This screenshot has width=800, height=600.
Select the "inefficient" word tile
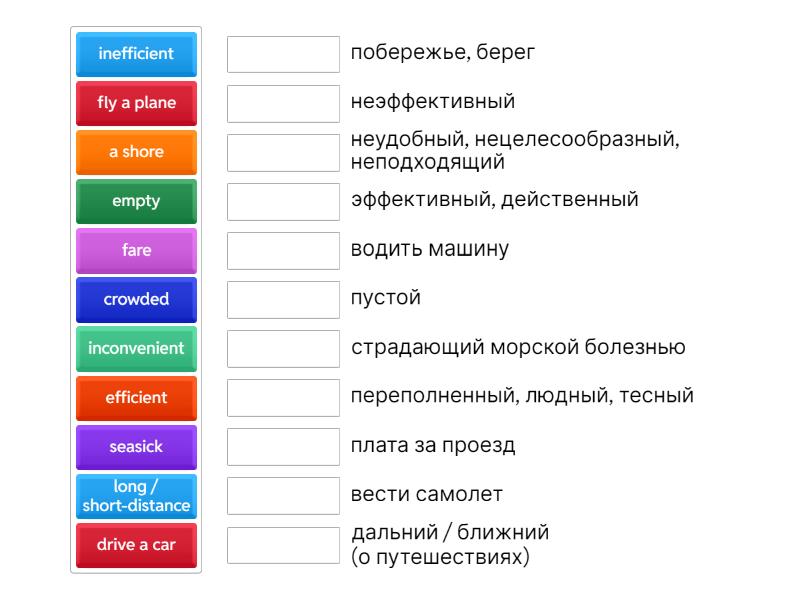click(x=136, y=54)
